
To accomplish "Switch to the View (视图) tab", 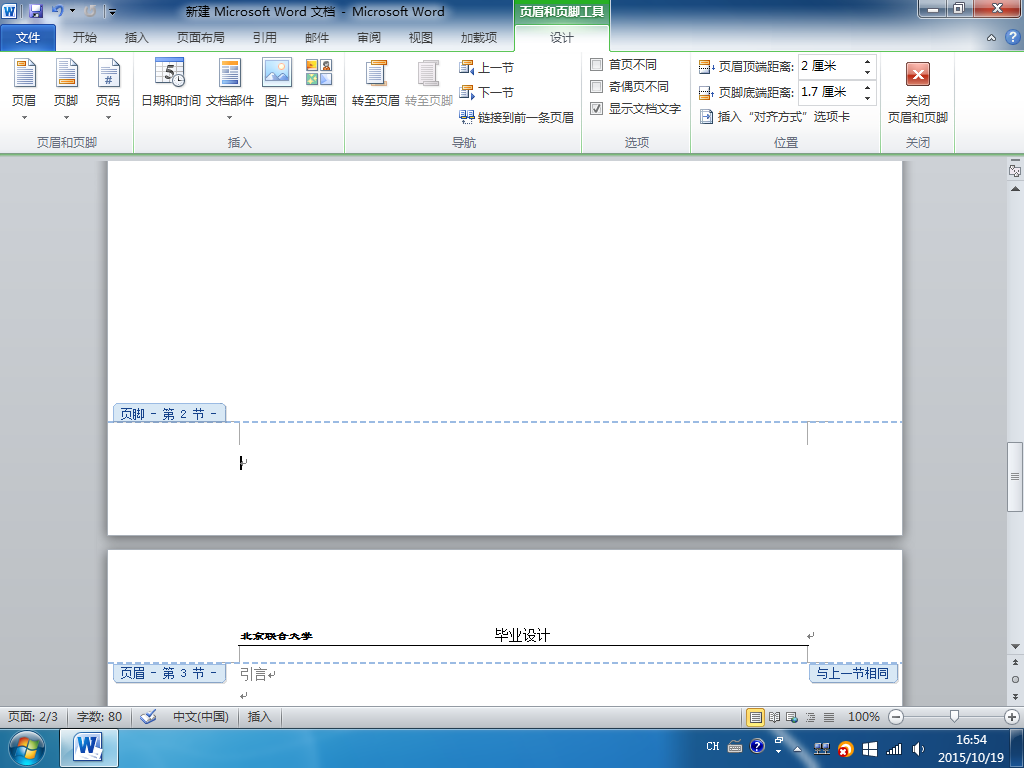I will [421, 38].
